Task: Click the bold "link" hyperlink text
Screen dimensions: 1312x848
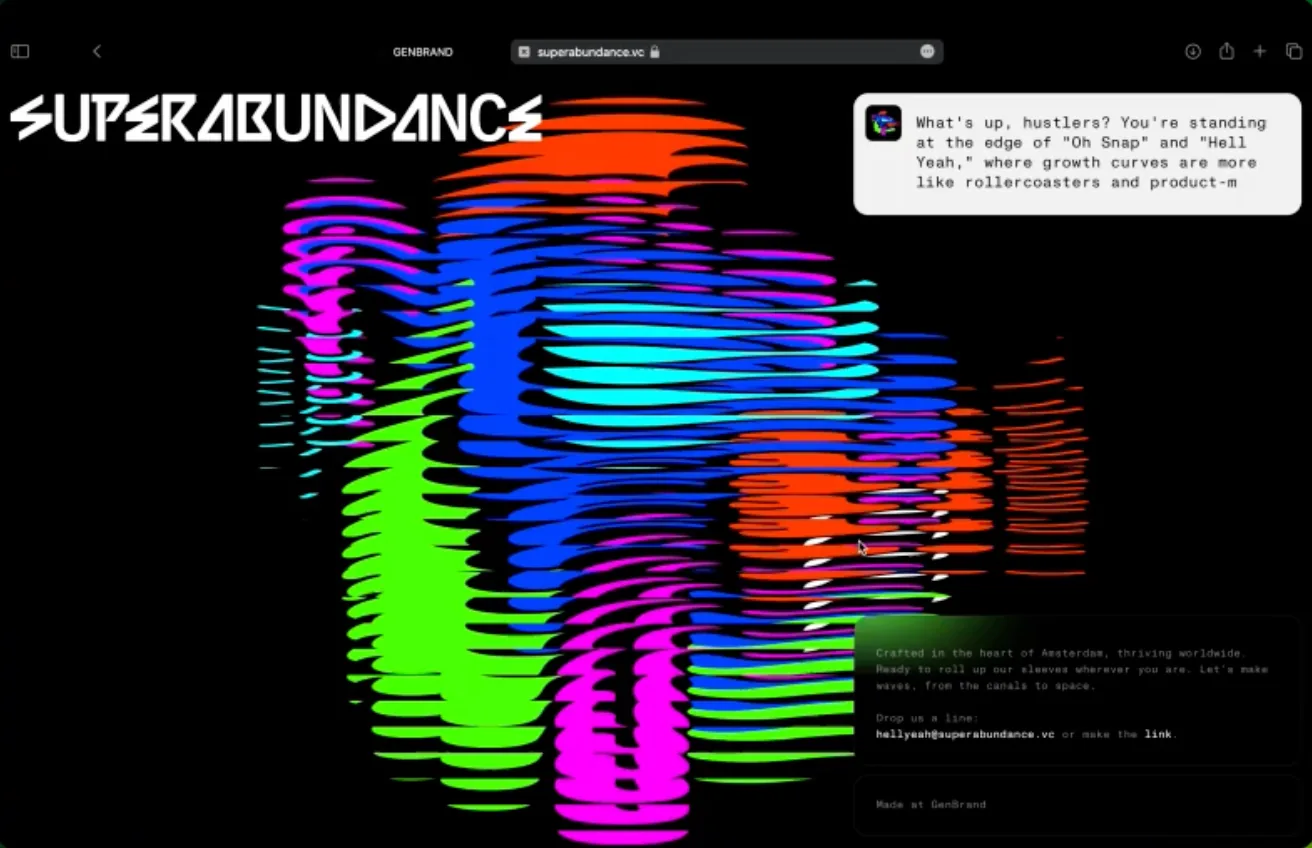Action: coord(1157,734)
